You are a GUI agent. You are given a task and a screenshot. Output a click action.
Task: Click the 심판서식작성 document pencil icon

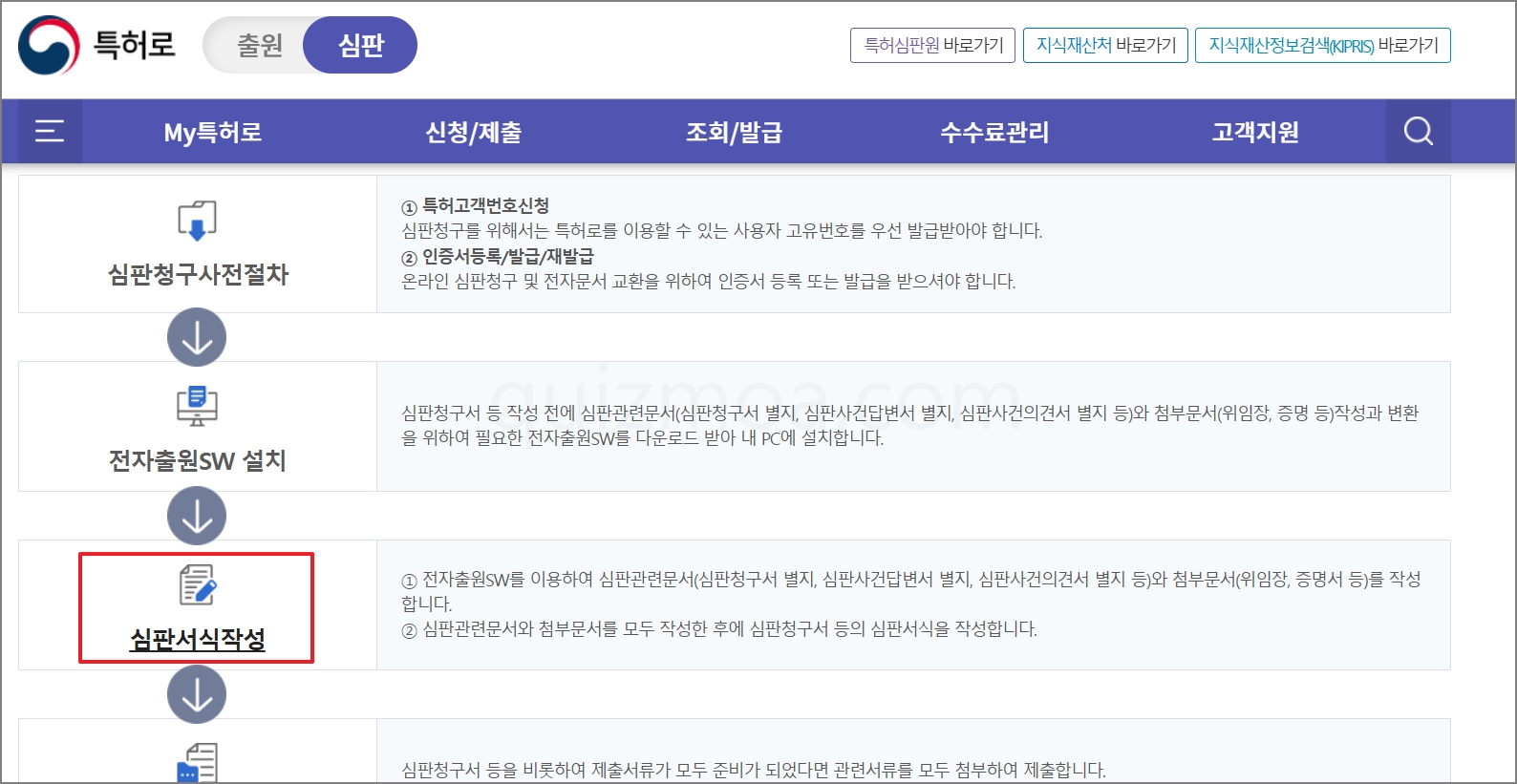(198, 584)
